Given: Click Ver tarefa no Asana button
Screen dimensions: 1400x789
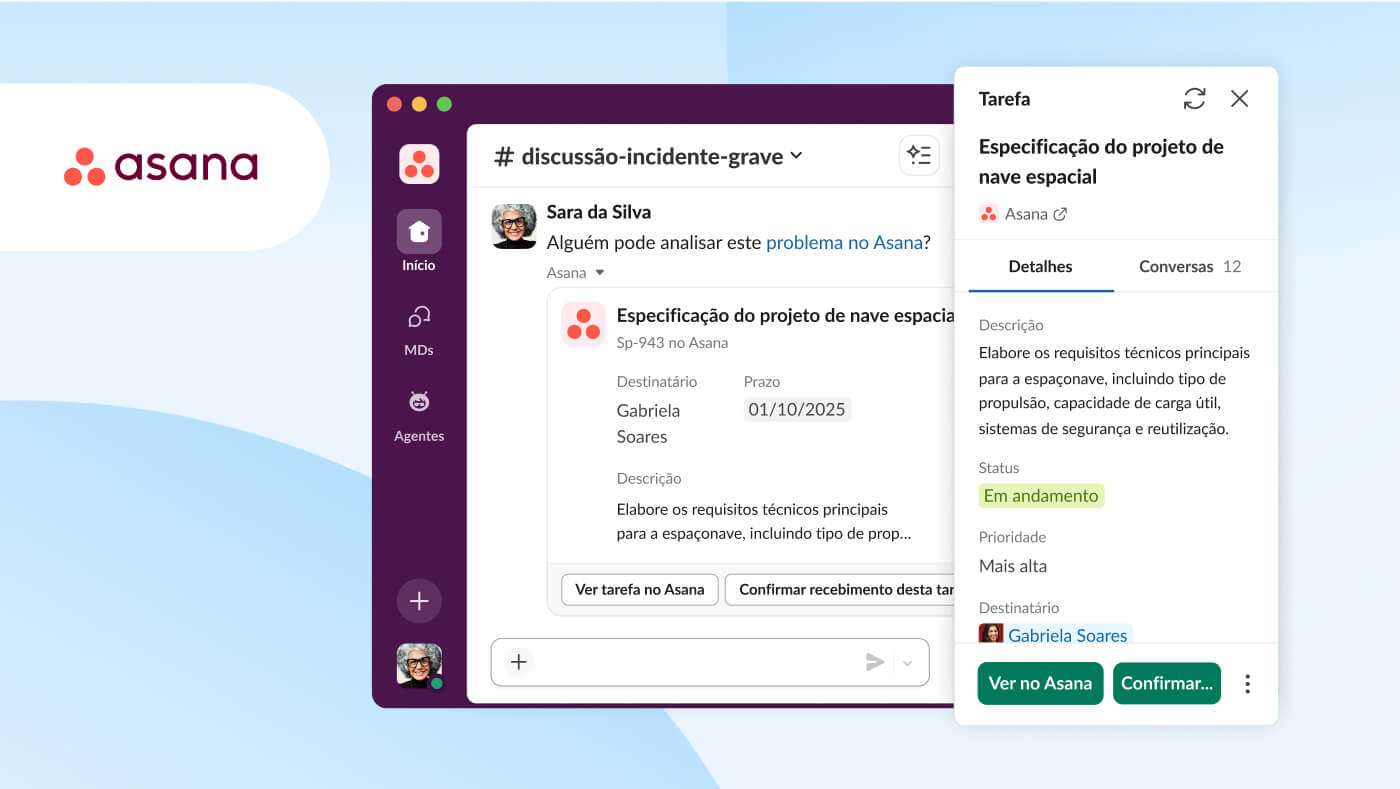Looking at the screenshot, I should 639,589.
